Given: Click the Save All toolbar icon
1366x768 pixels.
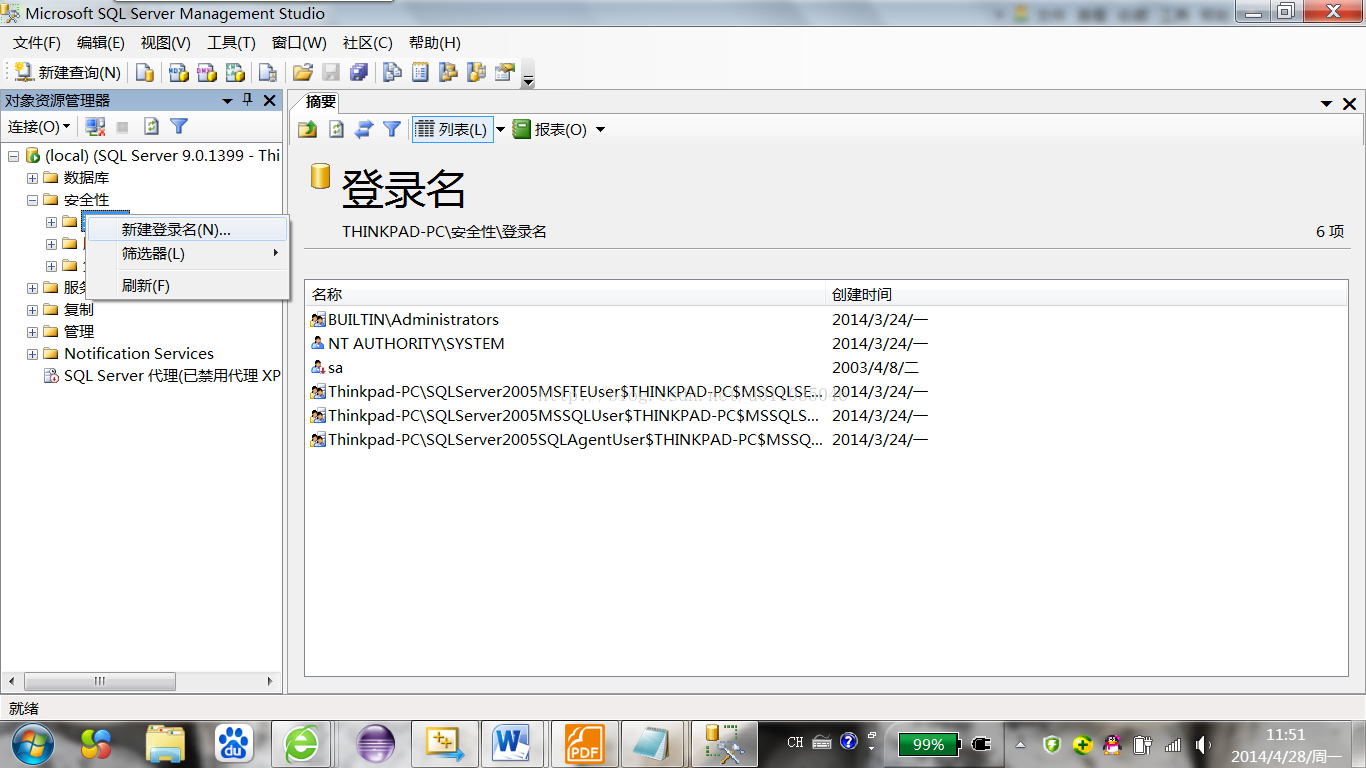Looking at the screenshot, I should [x=358, y=72].
